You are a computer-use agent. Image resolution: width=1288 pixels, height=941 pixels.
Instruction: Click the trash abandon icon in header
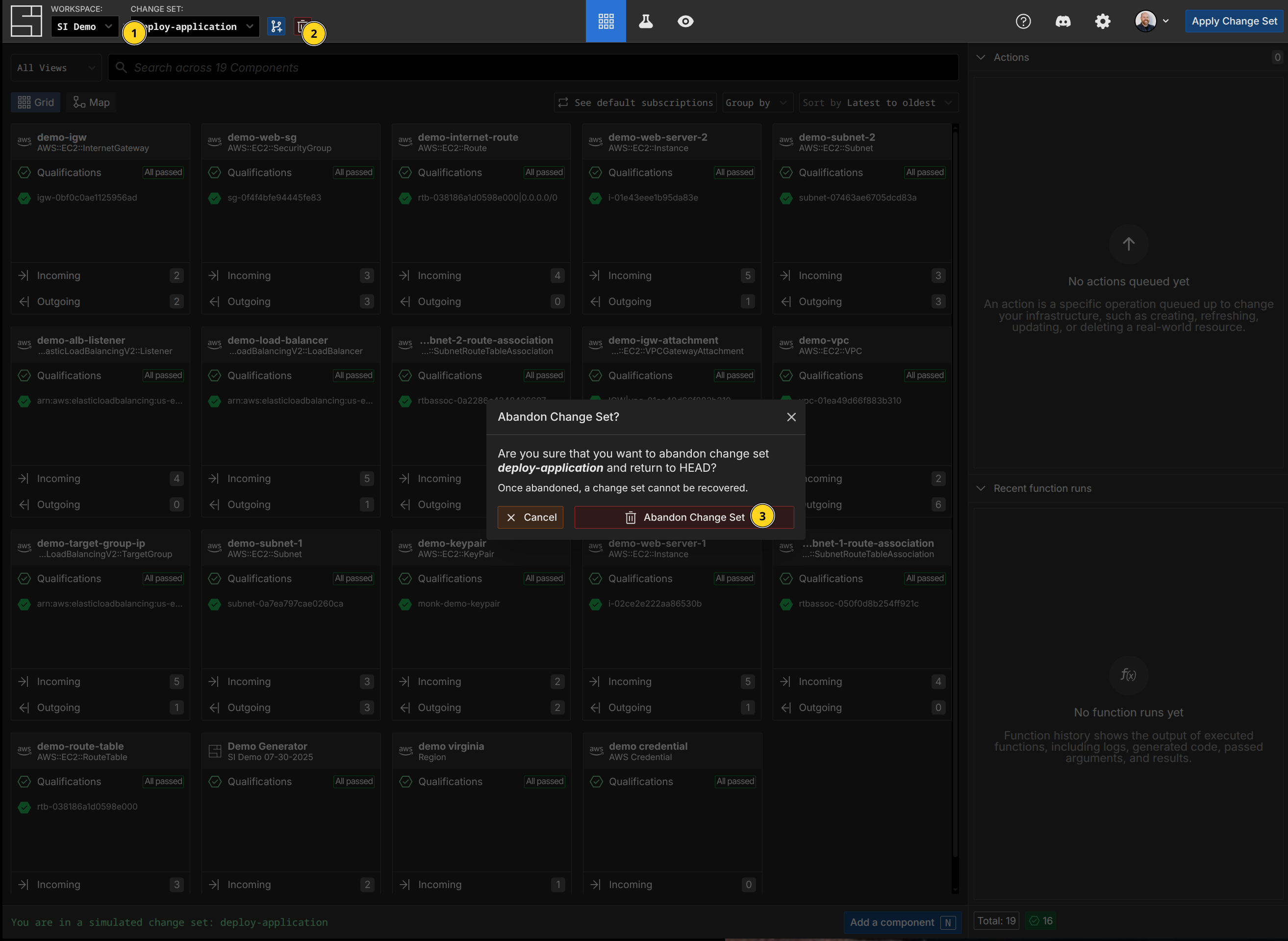tap(300, 25)
